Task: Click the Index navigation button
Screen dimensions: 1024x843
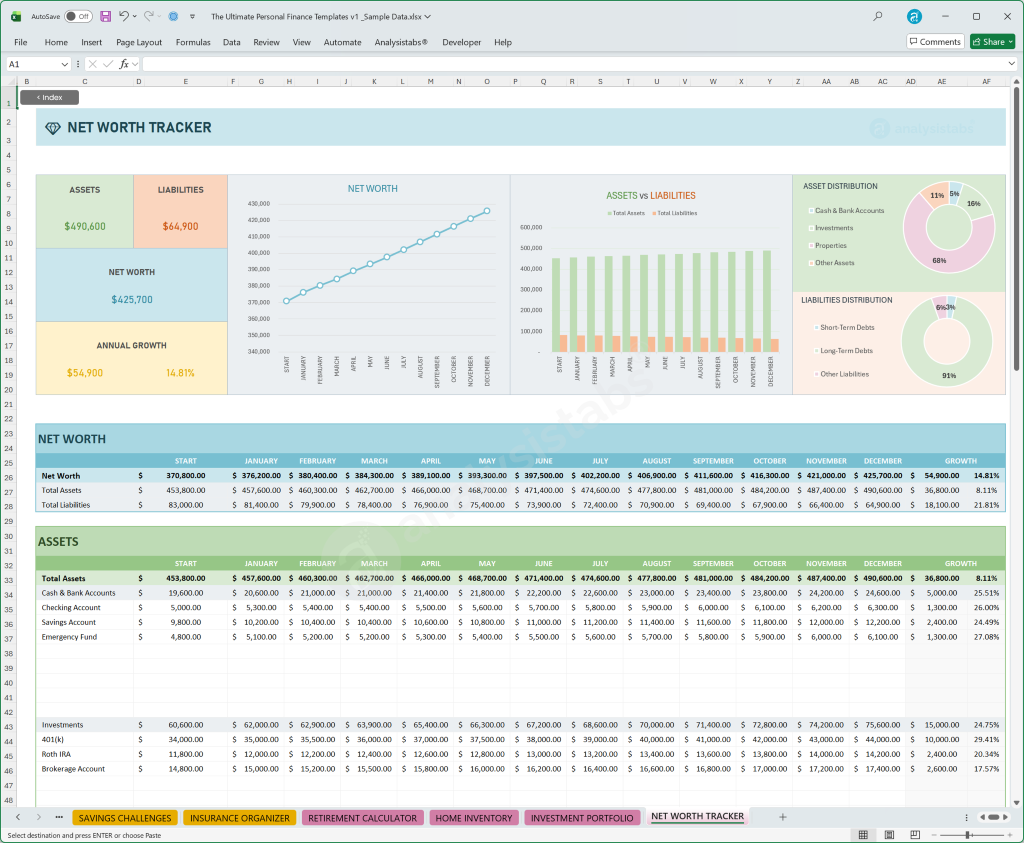Action: point(50,97)
